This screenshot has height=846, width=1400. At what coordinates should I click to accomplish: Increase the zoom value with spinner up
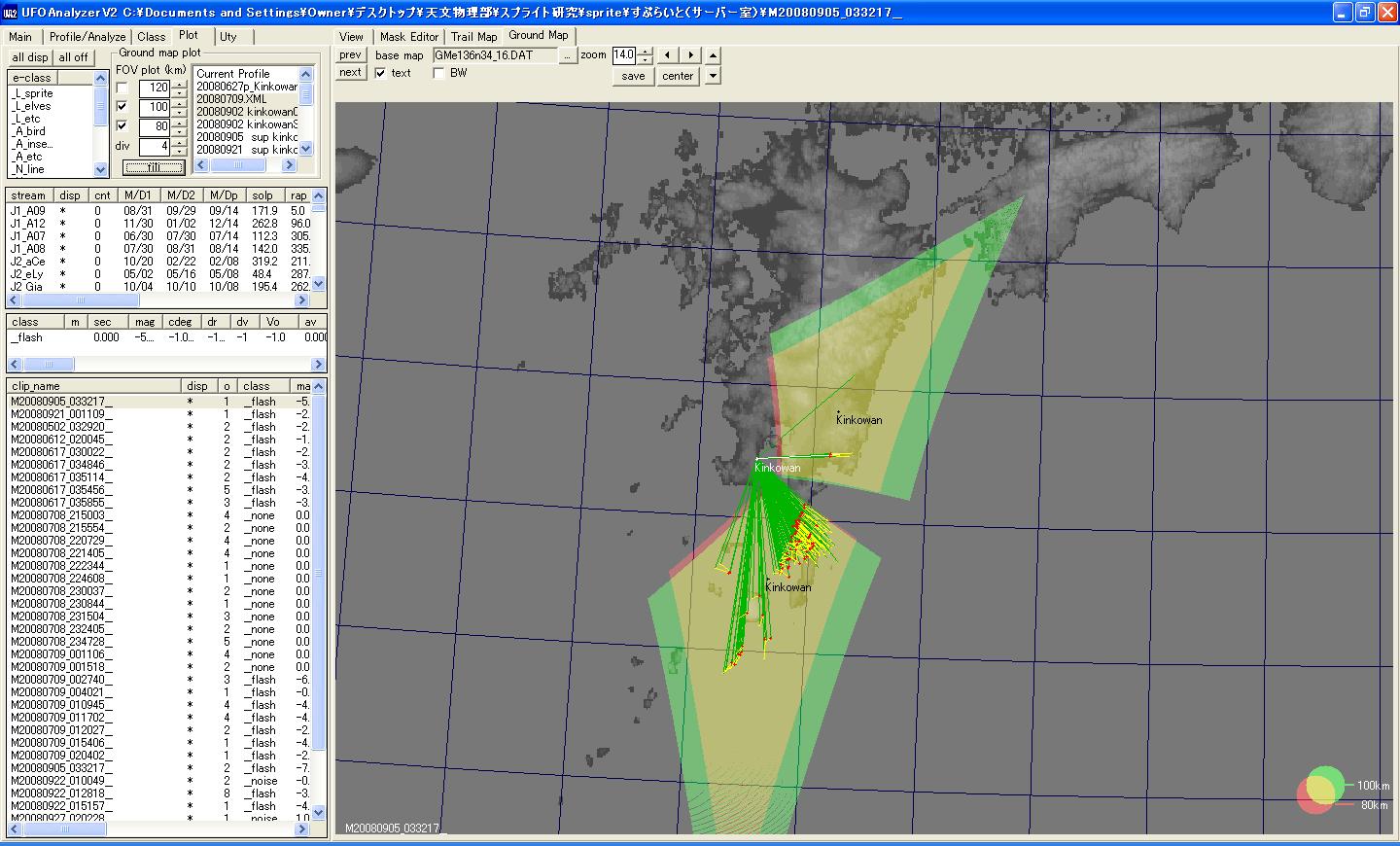[x=646, y=52]
